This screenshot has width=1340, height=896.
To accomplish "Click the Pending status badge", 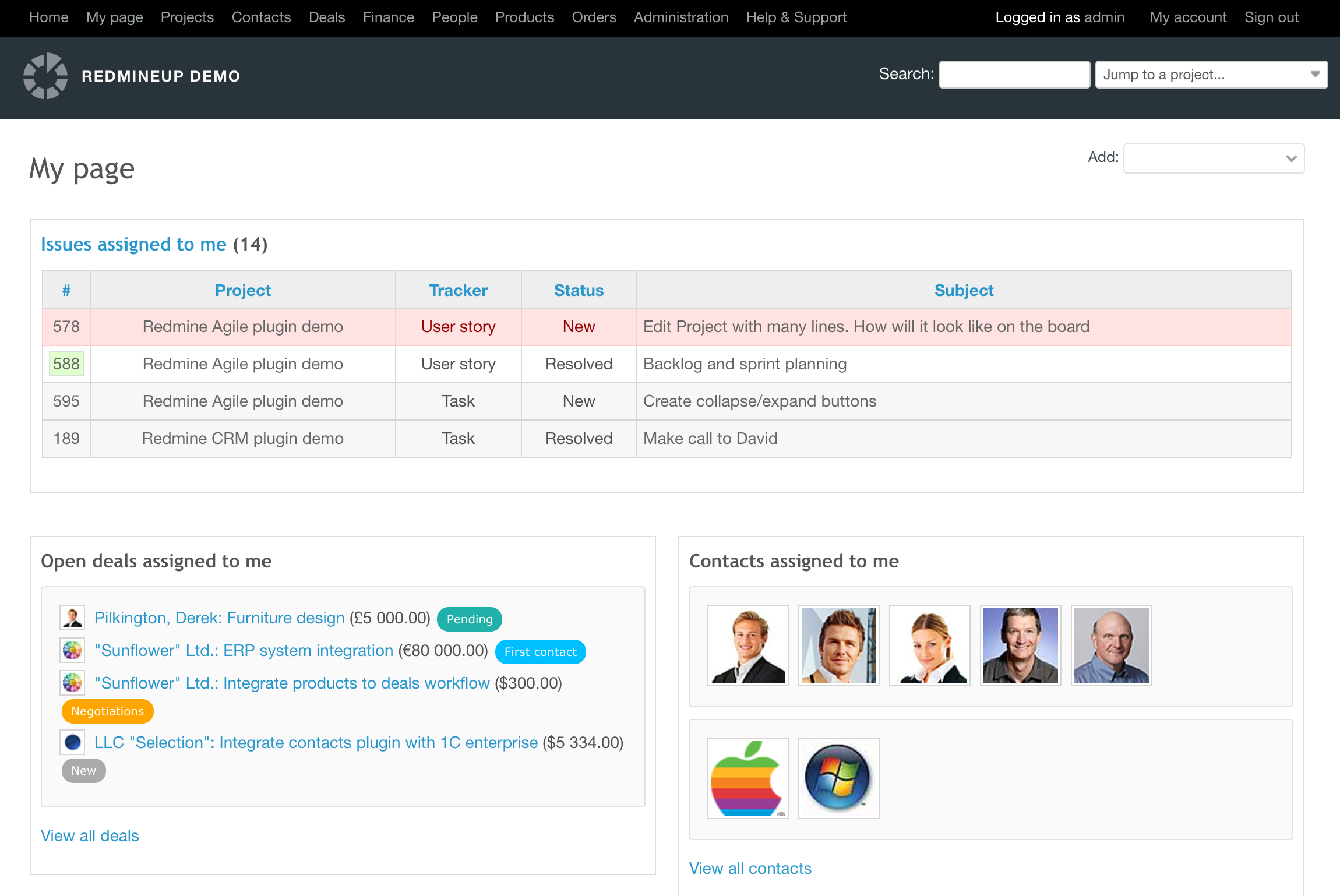I will pos(469,619).
